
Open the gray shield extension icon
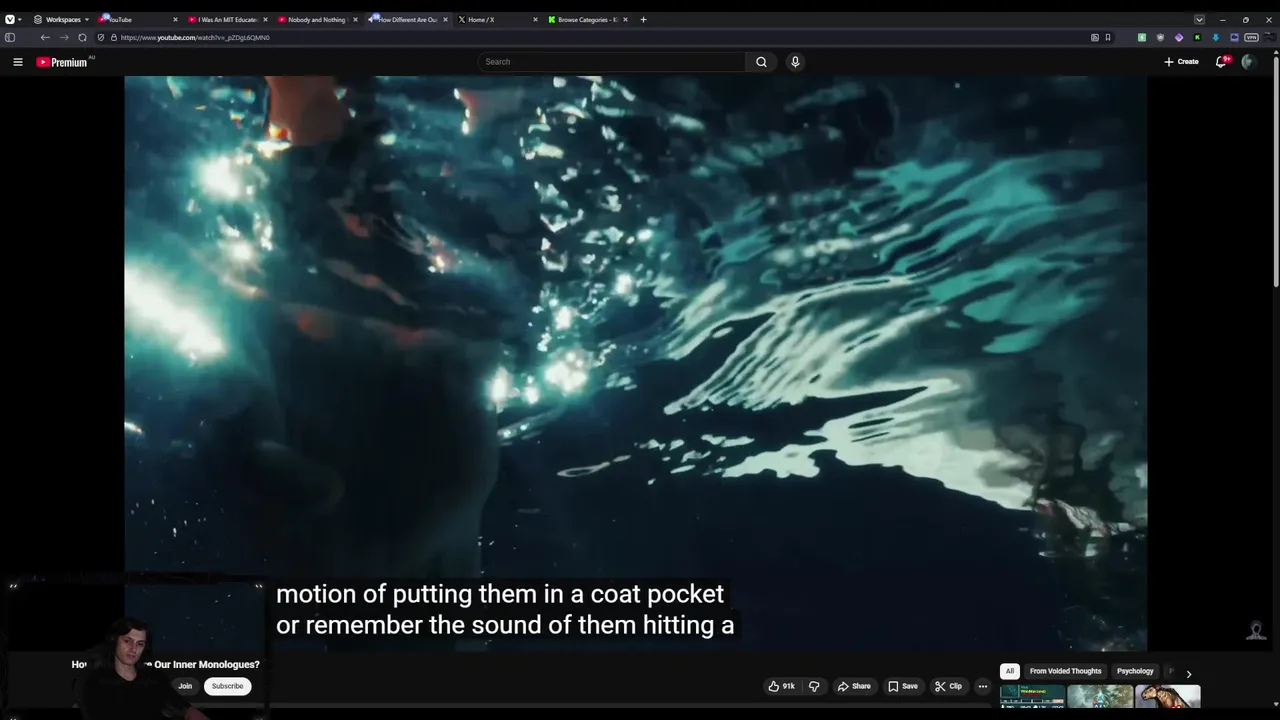click(x=1160, y=37)
